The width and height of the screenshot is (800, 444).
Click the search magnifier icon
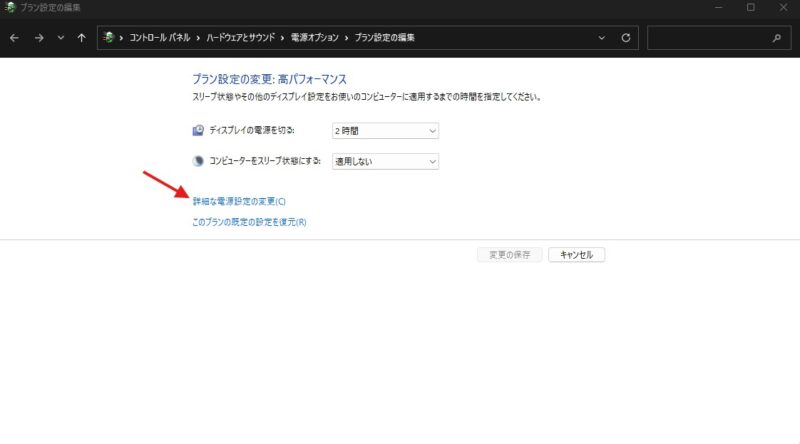tap(777, 38)
